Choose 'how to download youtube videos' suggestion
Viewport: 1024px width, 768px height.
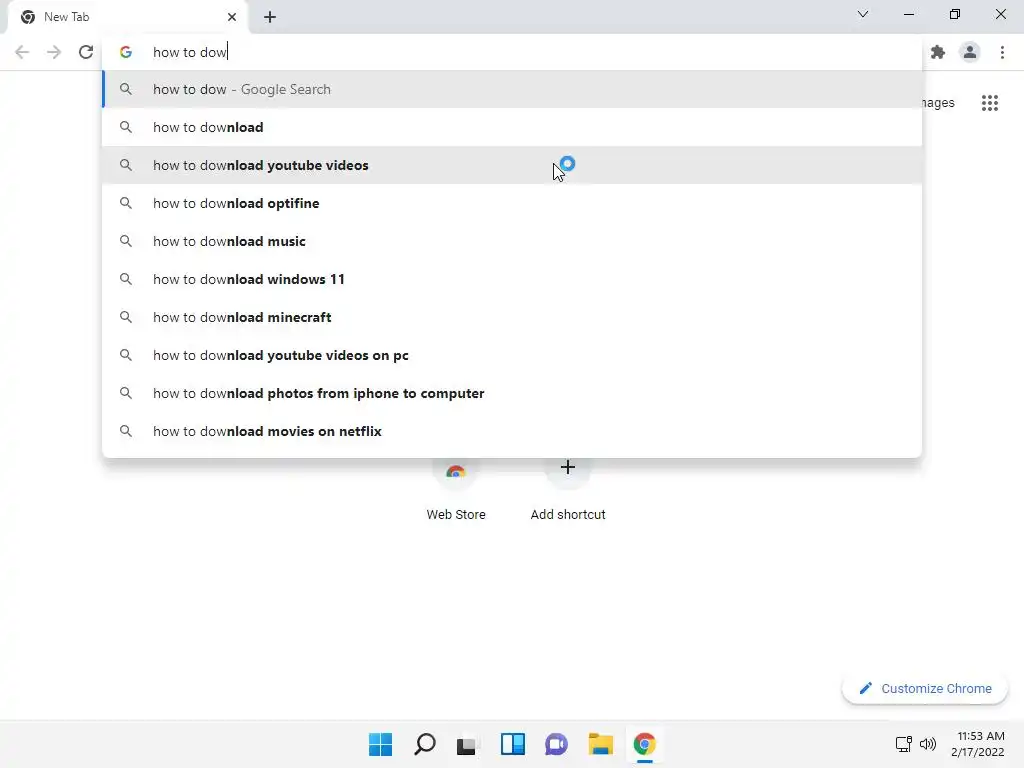(x=512, y=165)
